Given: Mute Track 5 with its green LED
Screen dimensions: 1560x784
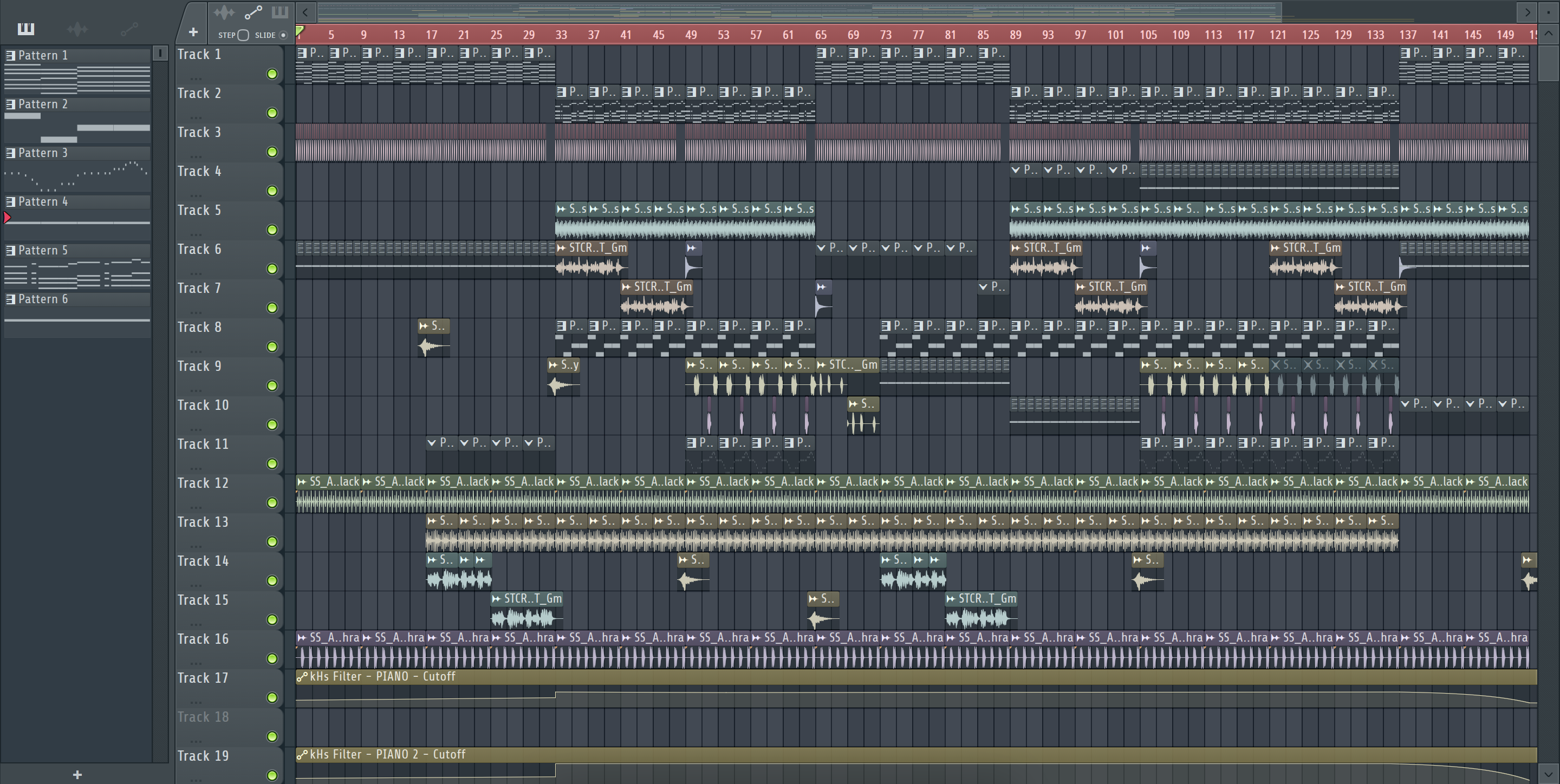Looking at the screenshot, I should (x=272, y=230).
